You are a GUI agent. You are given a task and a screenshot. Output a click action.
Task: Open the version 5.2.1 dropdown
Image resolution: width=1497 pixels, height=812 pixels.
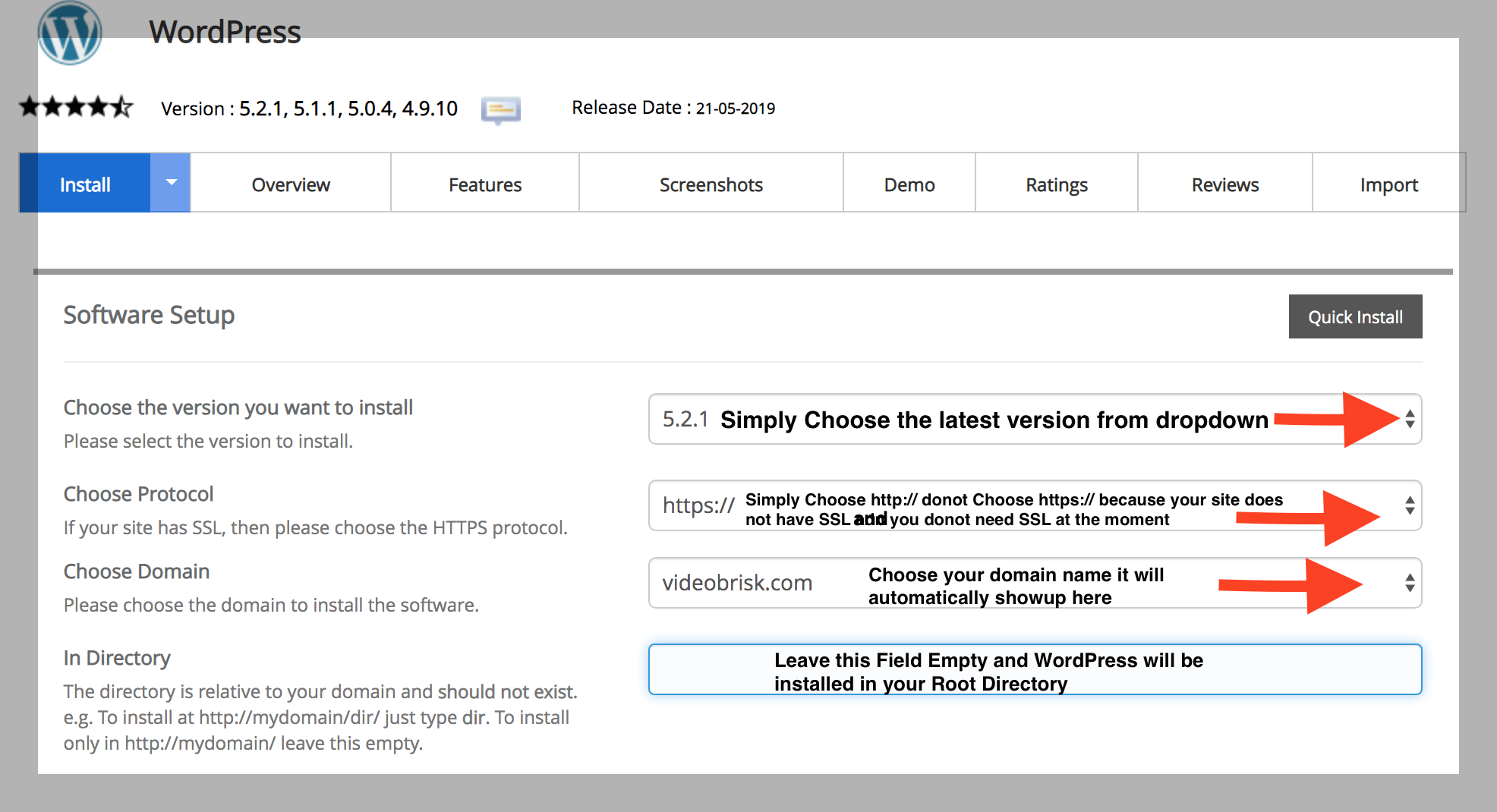pos(1034,419)
